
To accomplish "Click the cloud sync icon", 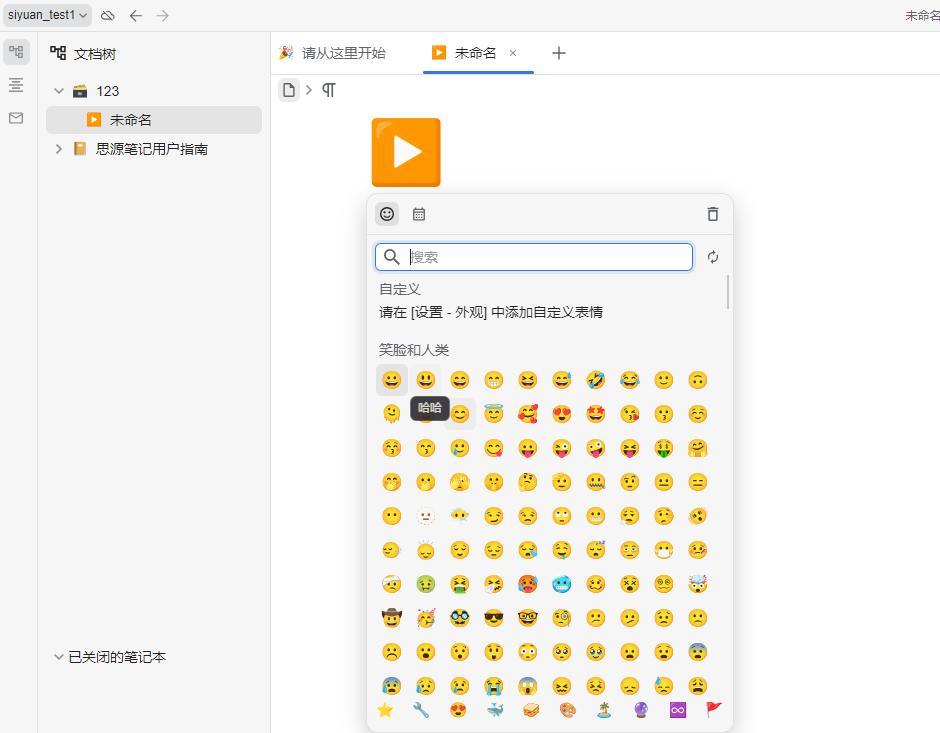I will [108, 16].
